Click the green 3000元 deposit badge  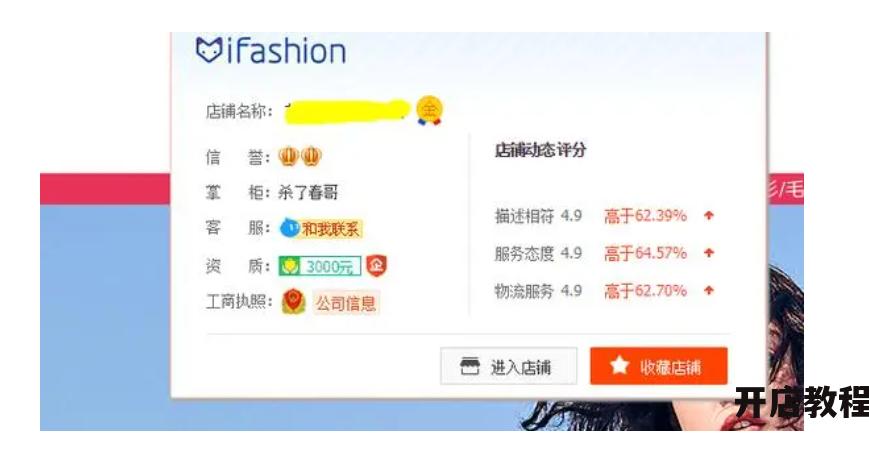pyautogui.click(x=320, y=266)
